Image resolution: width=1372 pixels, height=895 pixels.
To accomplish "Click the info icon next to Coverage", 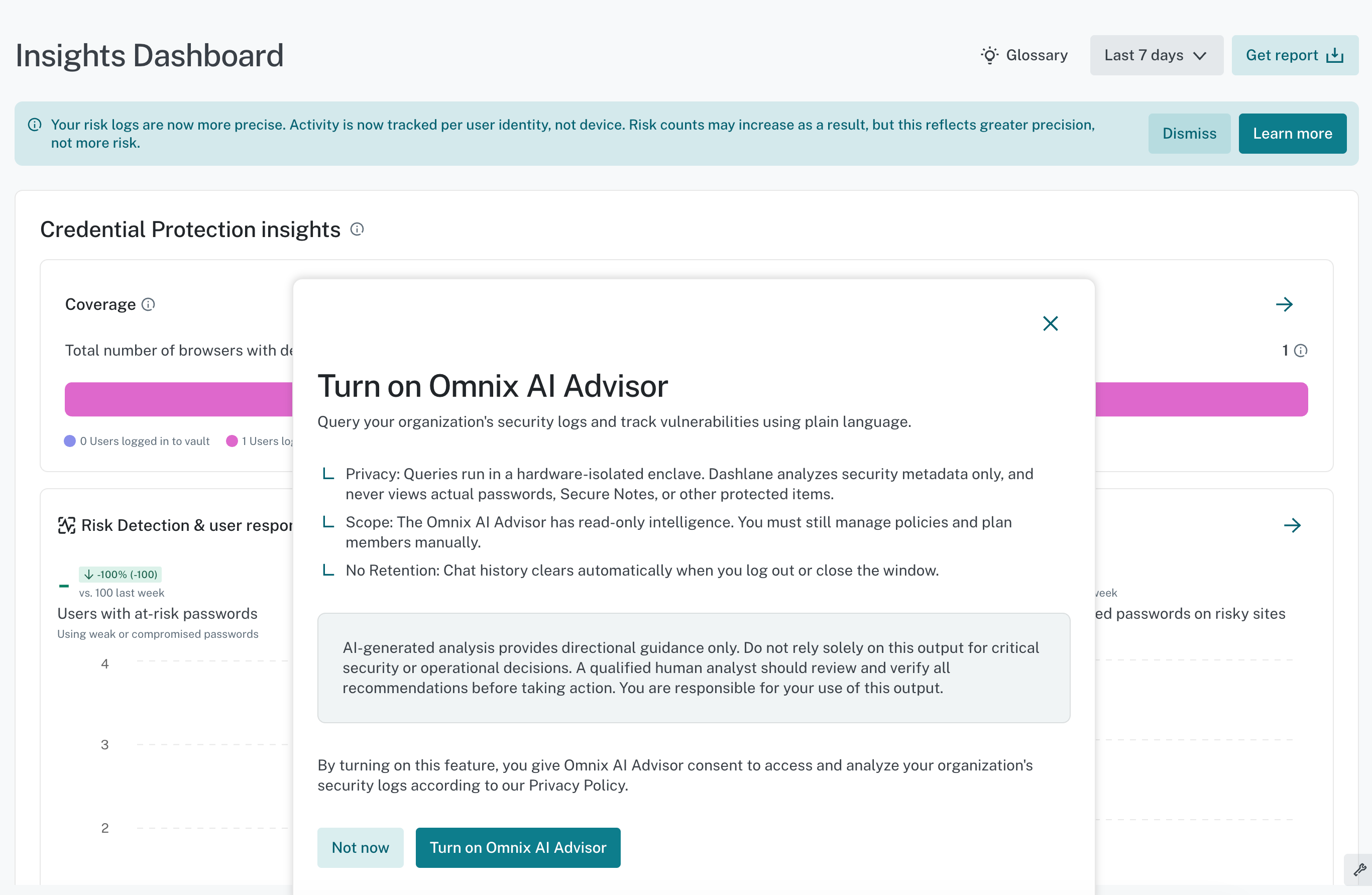I will click(x=148, y=304).
